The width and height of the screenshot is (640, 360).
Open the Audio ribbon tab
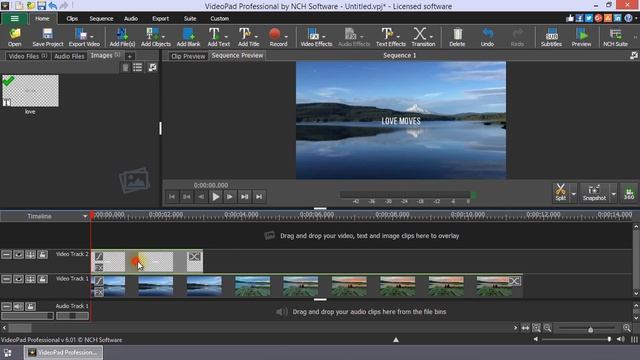(x=131, y=18)
